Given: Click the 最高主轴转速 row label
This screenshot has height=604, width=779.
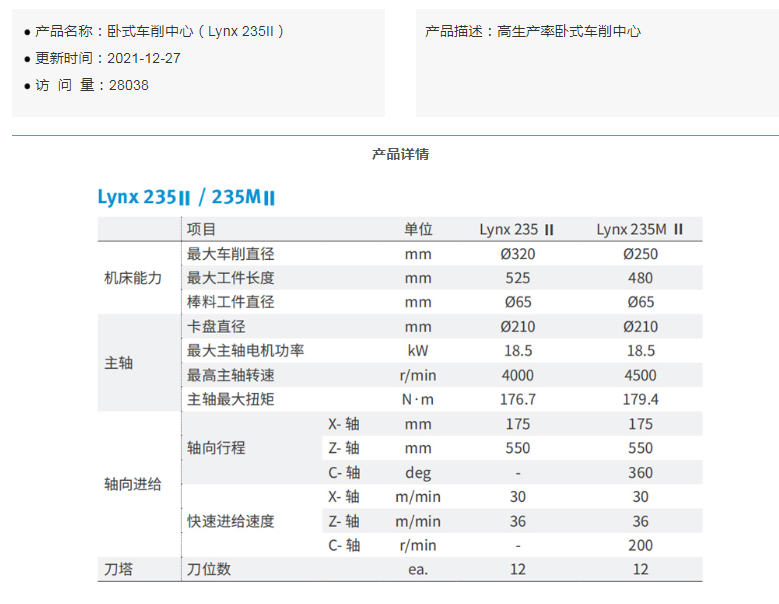Looking at the screenshot, I should pos(231,375).
